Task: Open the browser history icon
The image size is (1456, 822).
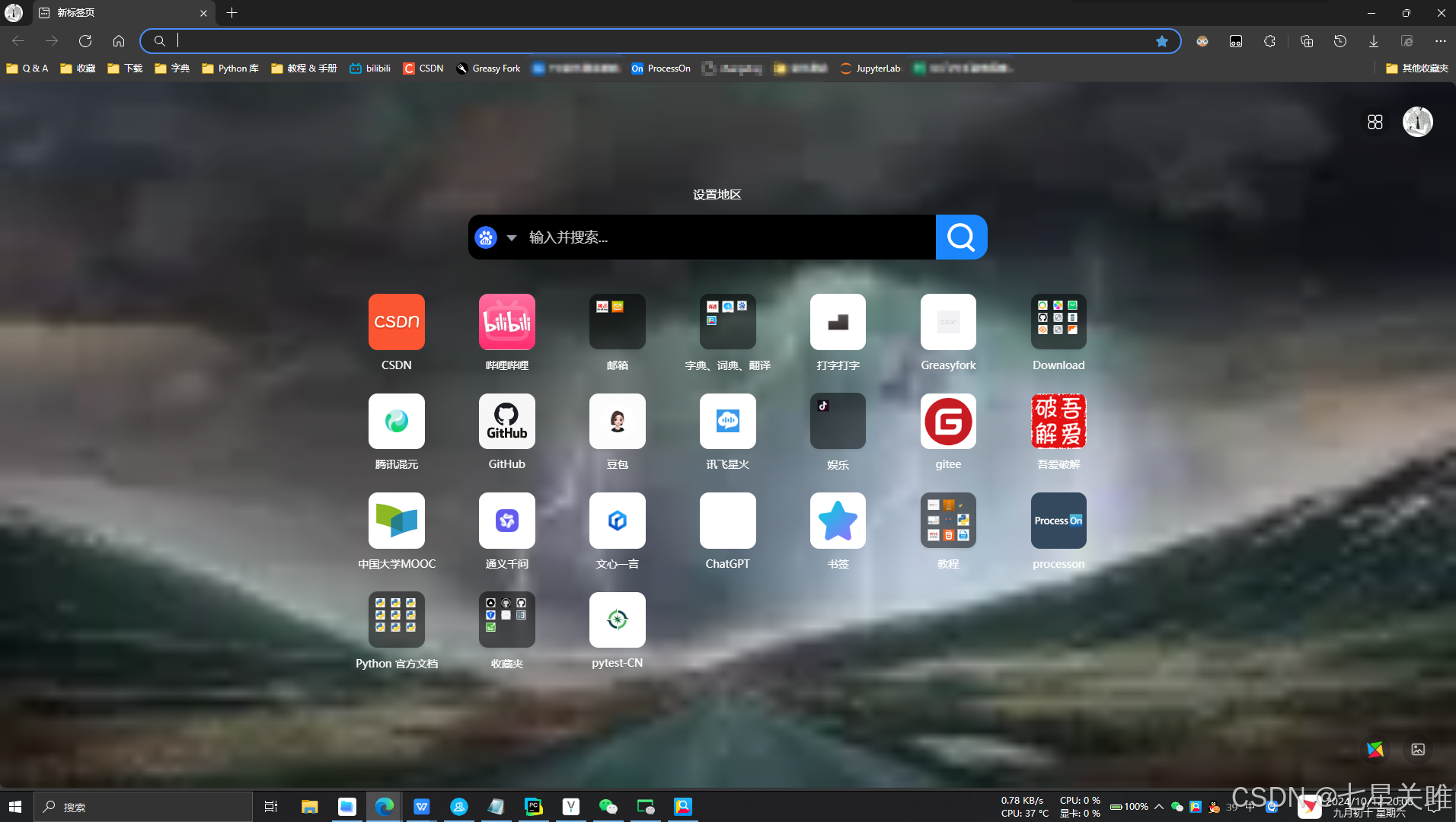Action: [x=1340, y=41]
